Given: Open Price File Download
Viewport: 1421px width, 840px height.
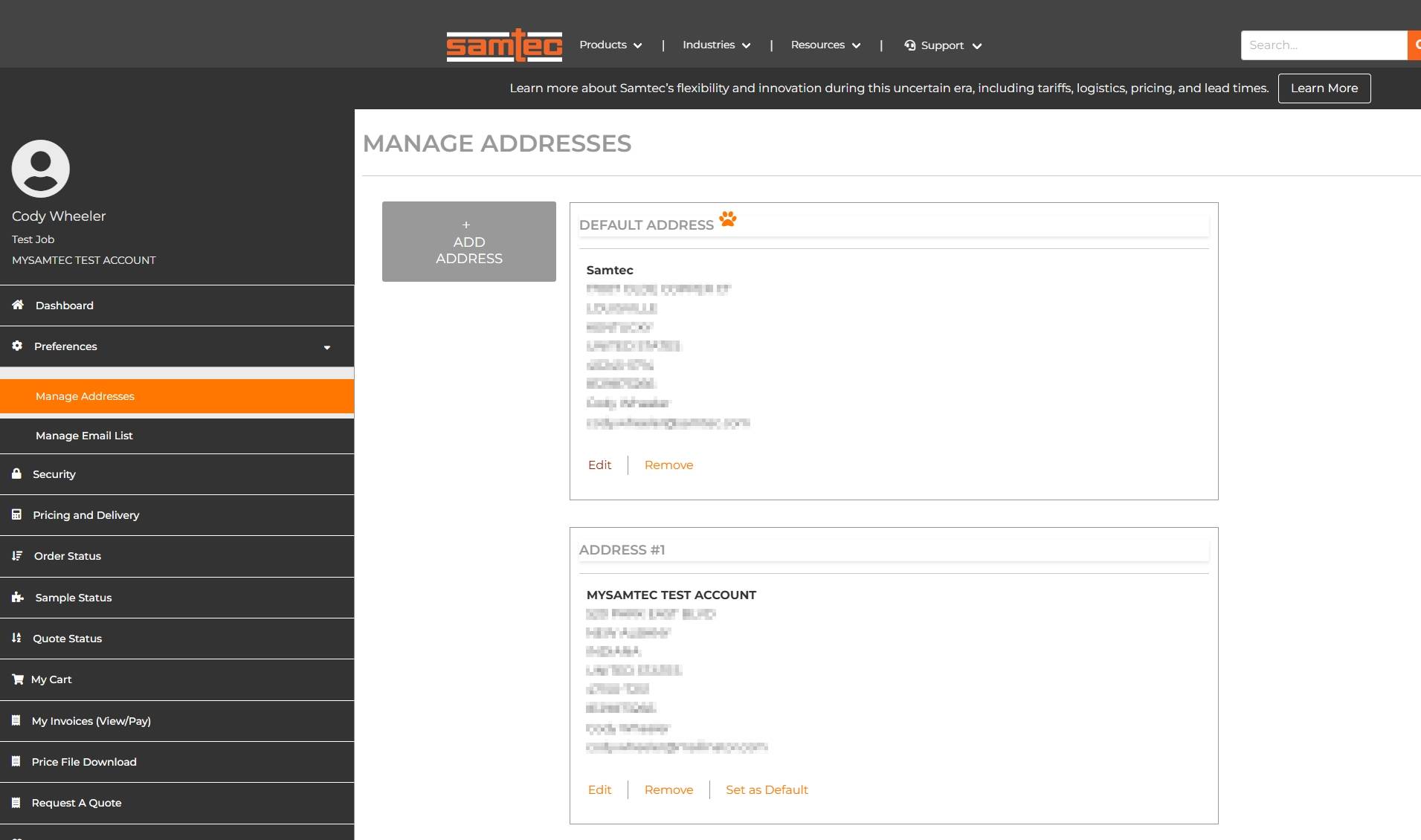Looking at the screenshot, I should point(177,762).
